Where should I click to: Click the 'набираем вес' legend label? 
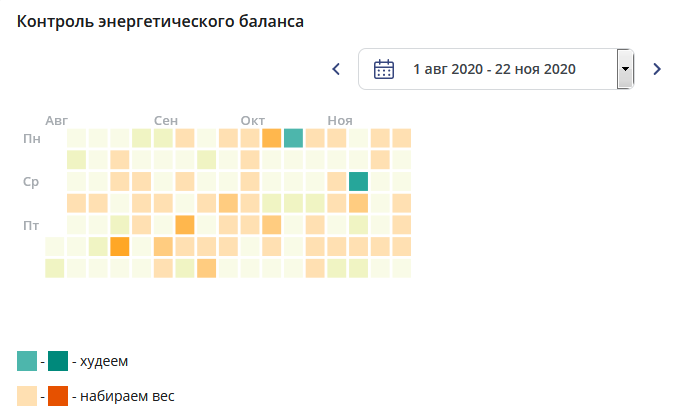(x=127, y=396)
